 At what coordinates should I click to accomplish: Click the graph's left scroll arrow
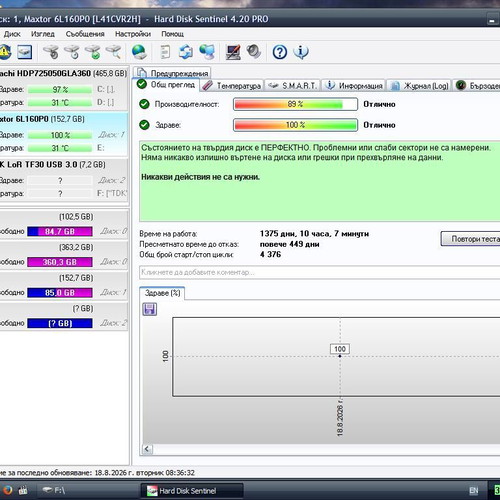(147, 449)
